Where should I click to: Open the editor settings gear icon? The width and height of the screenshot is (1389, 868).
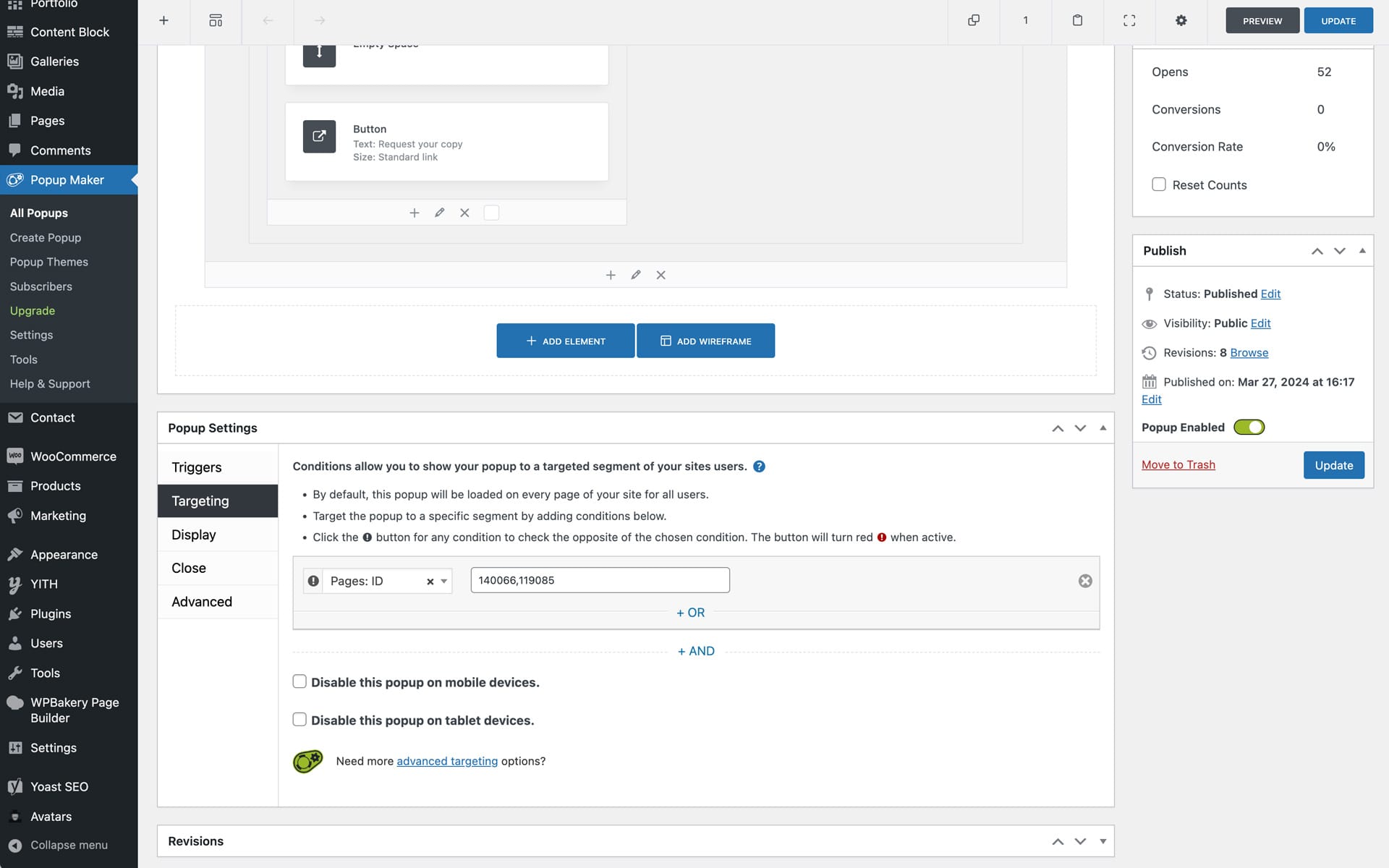coord(1181,20)
